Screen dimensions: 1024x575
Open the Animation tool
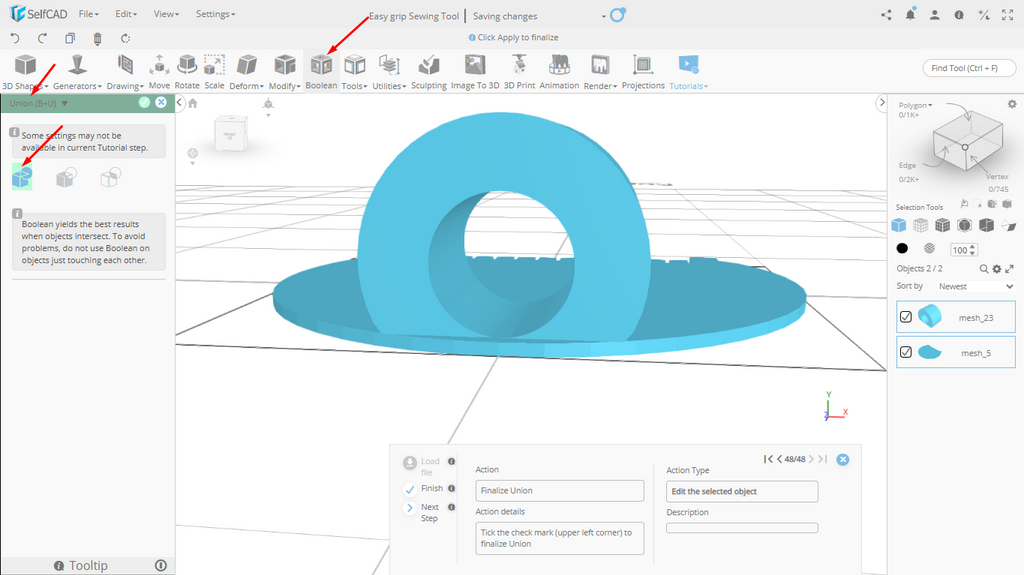point(559,71)
